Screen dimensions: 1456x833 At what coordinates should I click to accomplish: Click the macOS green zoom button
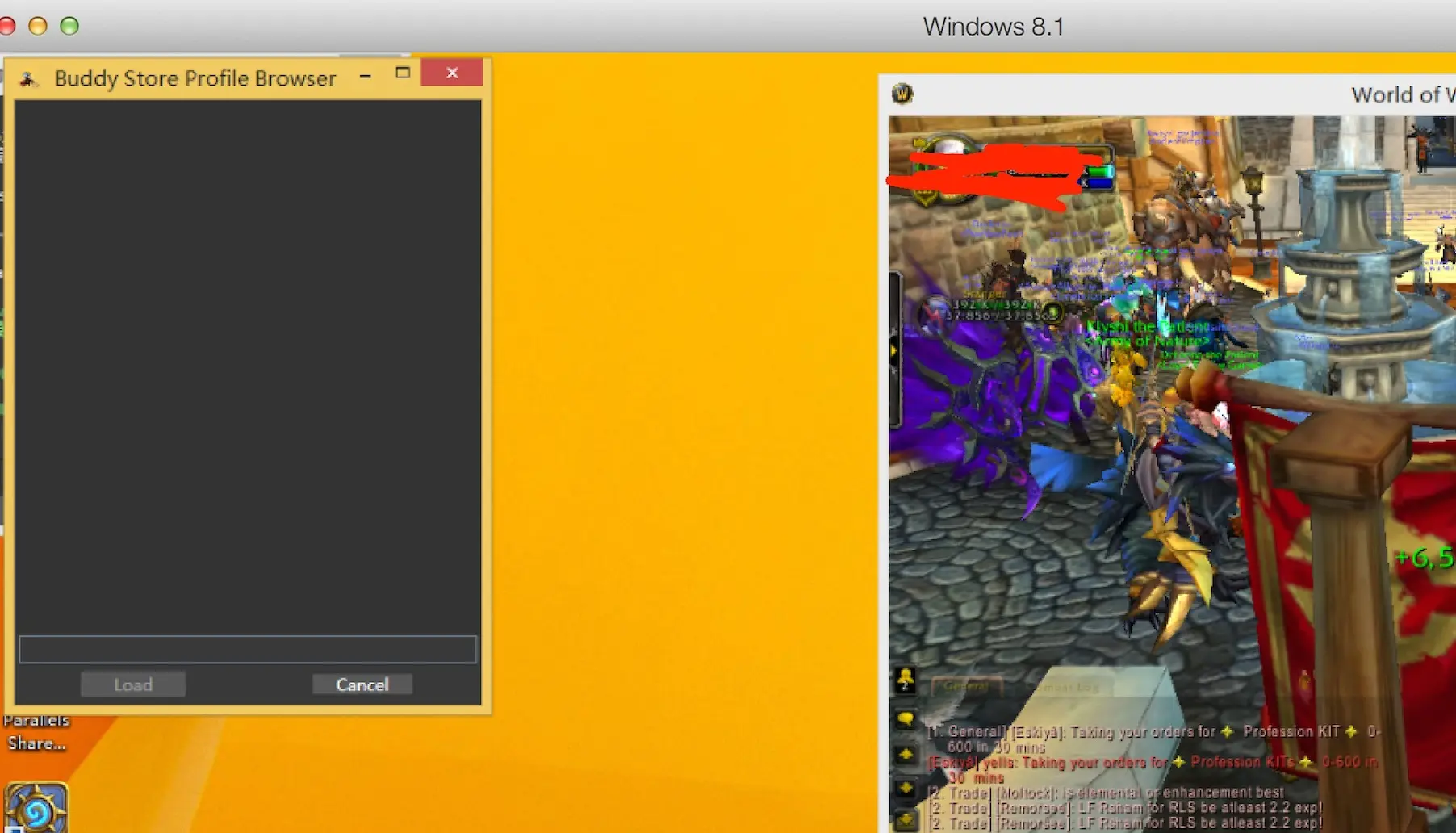coord(69,26)
